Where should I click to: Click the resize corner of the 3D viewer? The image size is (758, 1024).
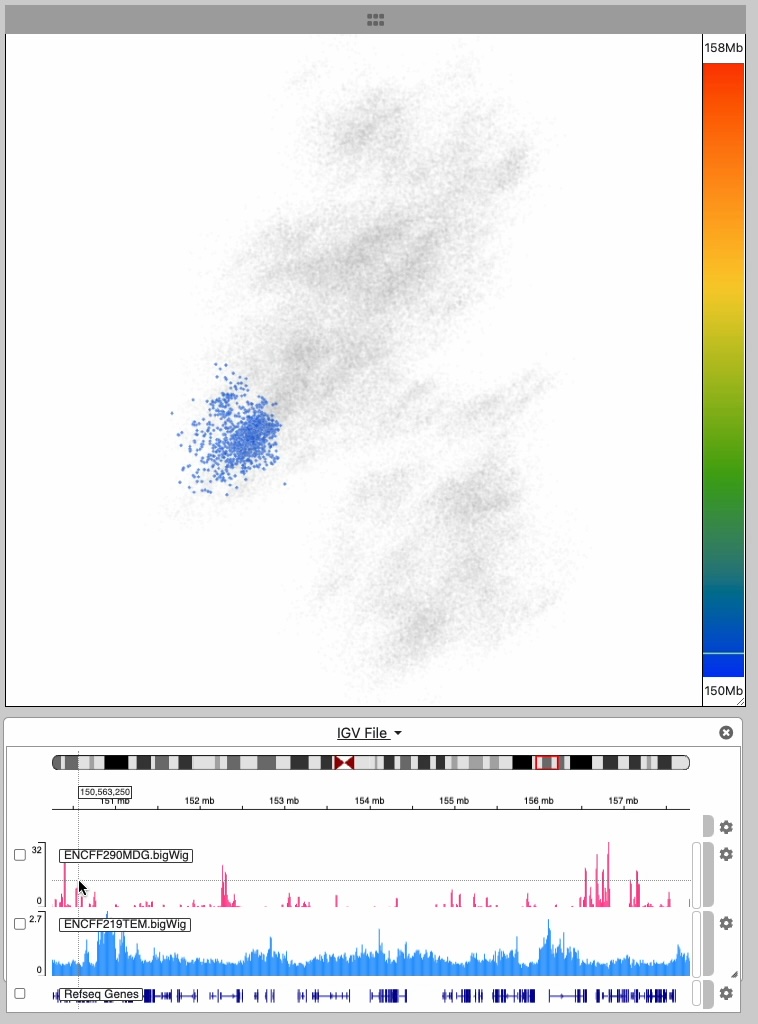pyautogui.click(x=740, y=701)
